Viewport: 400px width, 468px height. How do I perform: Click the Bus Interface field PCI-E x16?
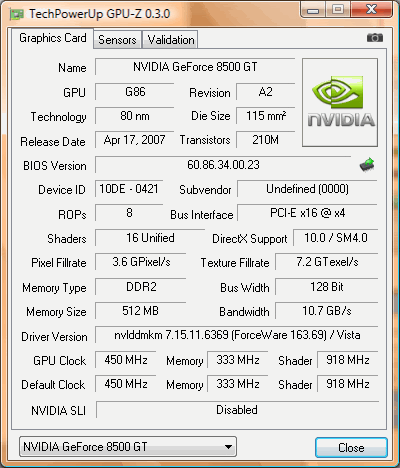point(307,213)
